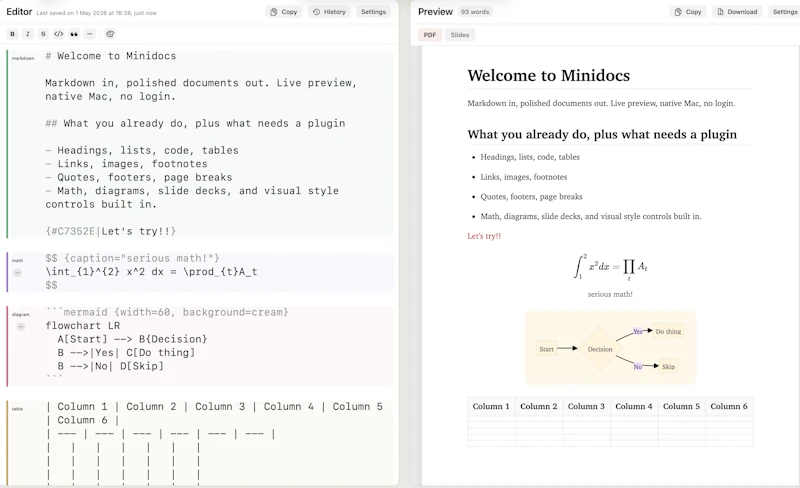Copy the preview output

point(688,12)
